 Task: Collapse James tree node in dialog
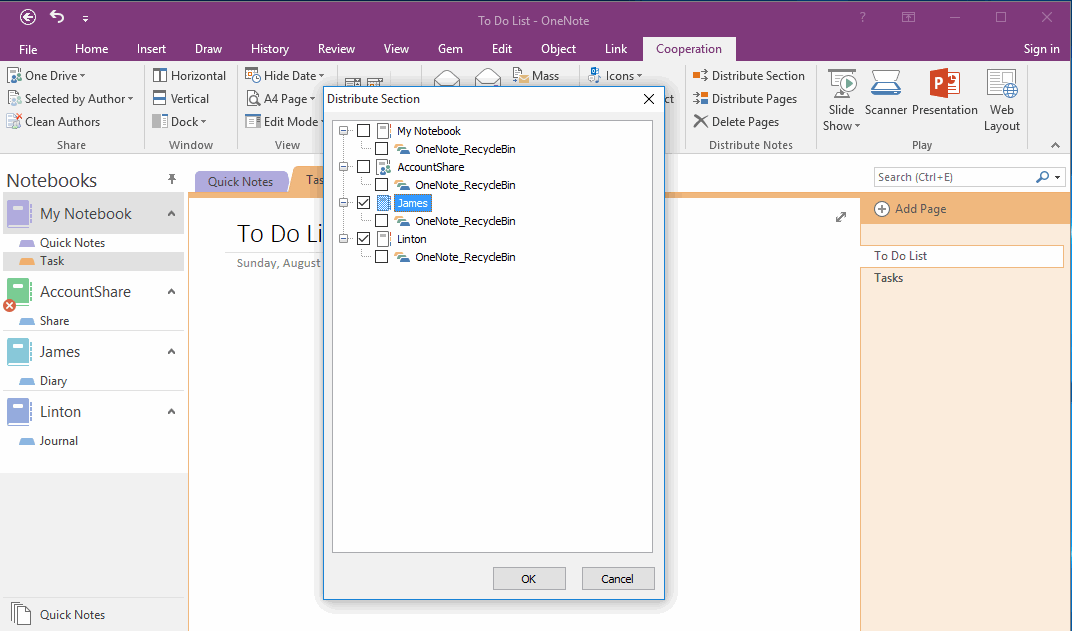click(x=343, y=203)
